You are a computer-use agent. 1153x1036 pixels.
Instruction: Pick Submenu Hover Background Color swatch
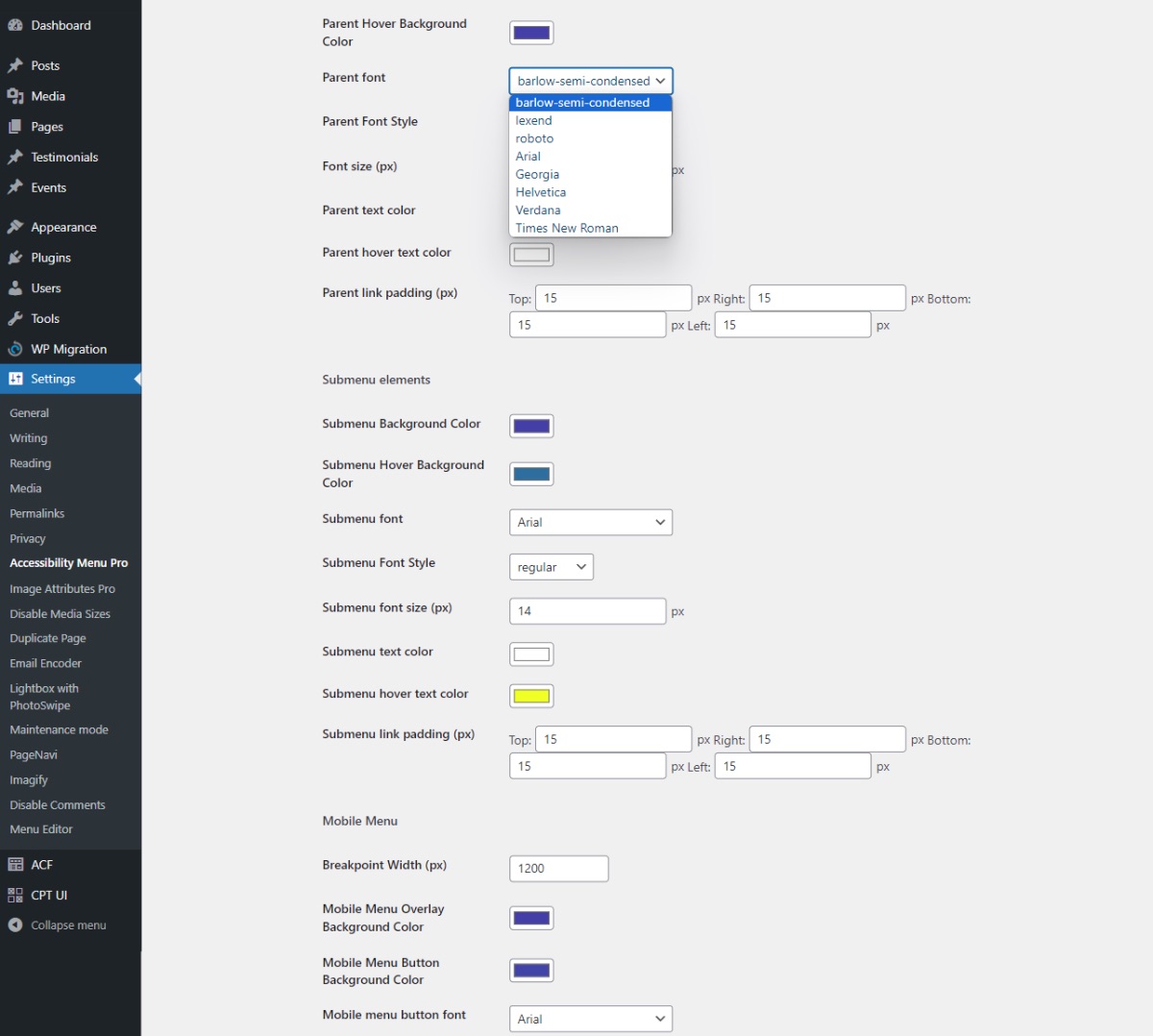(531, 474)
